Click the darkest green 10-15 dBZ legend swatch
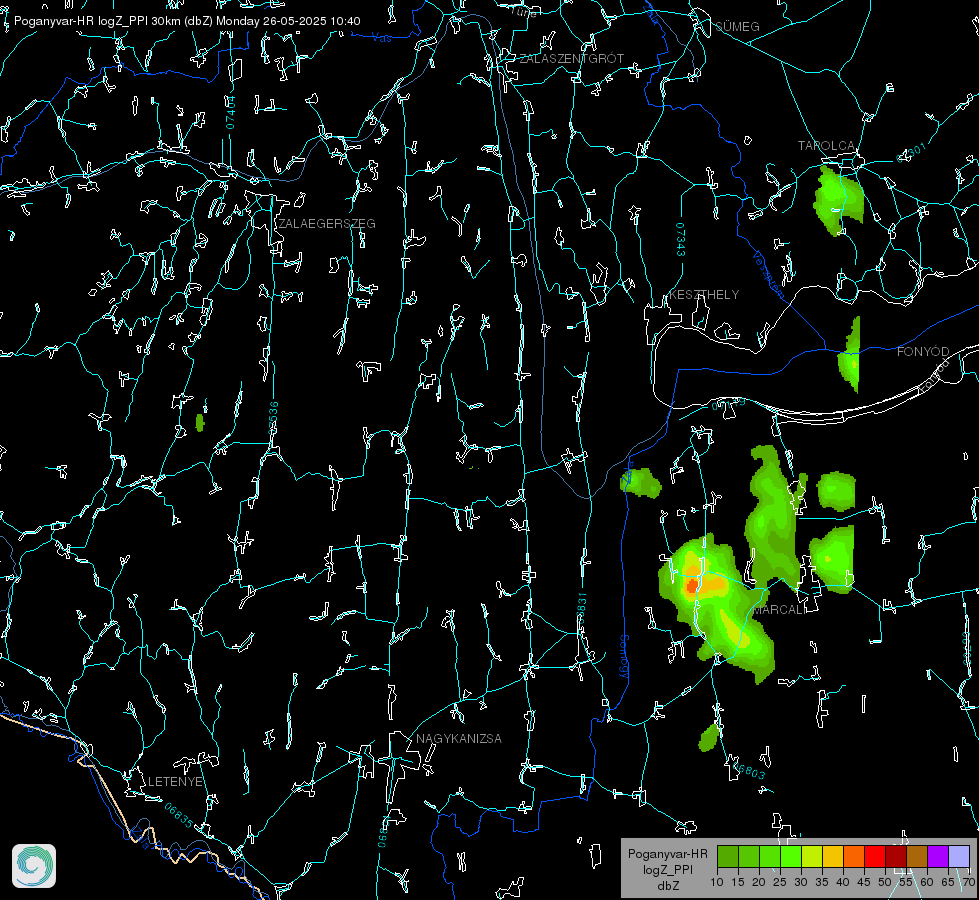Viewport: 979px width, 900px height. click(x=728, y=856)
